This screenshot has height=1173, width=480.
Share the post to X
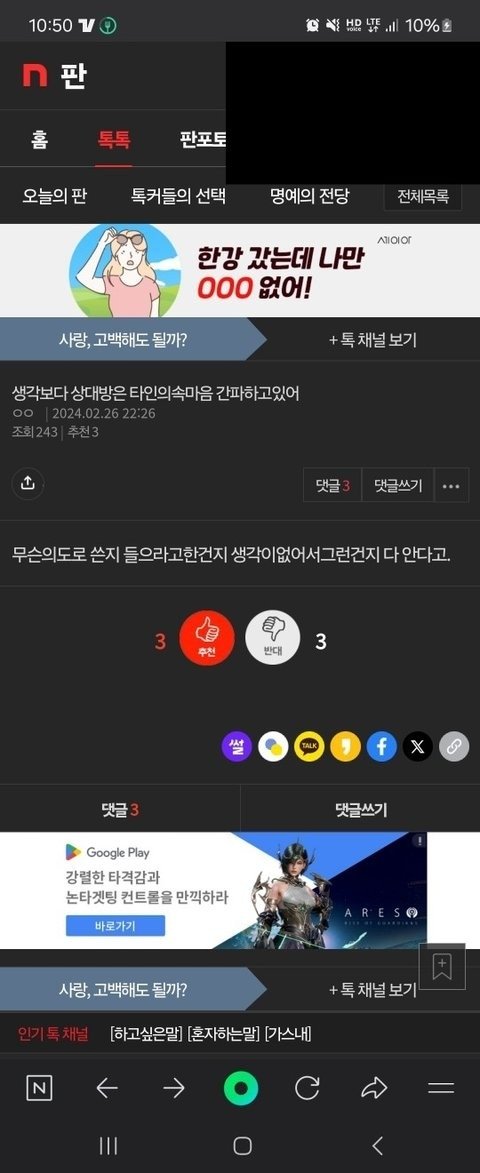(x=417, y=747)
